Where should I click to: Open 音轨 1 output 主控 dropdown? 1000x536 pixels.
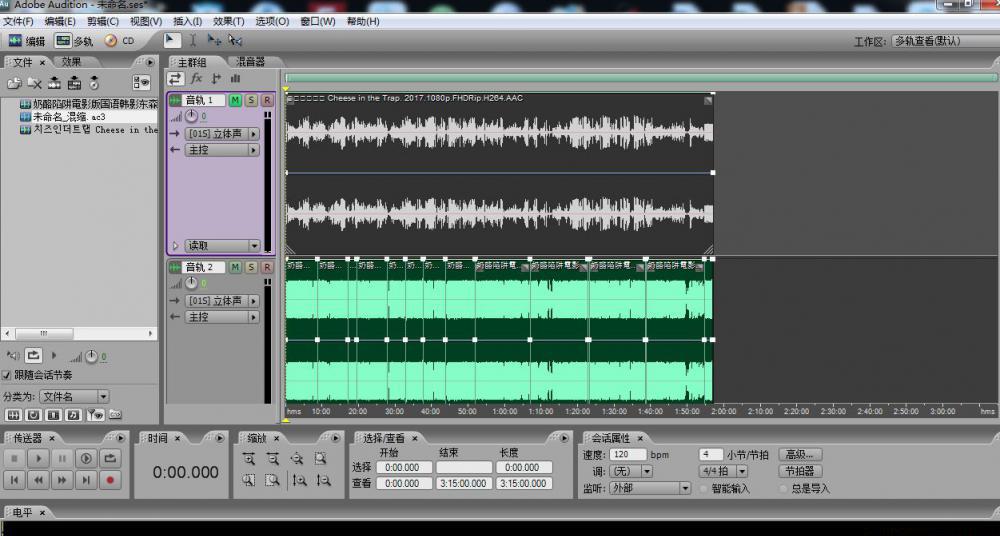coord(222,150)
